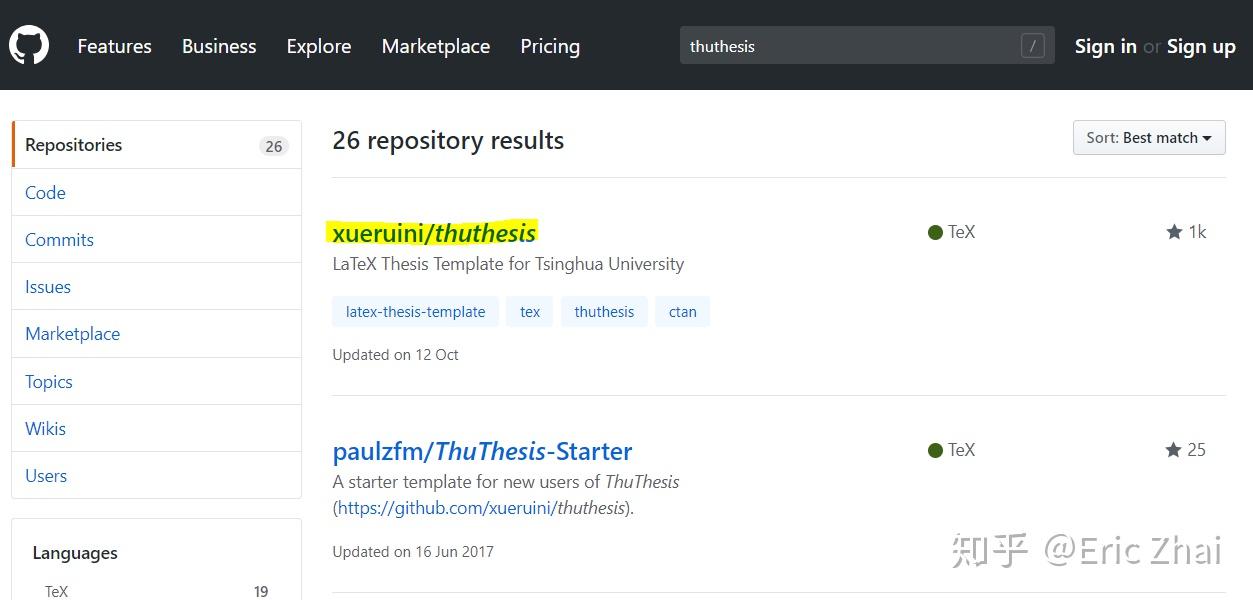Click the latex-thesis-template topic tag
This screenshot has width=1253, height=600.
415,312
